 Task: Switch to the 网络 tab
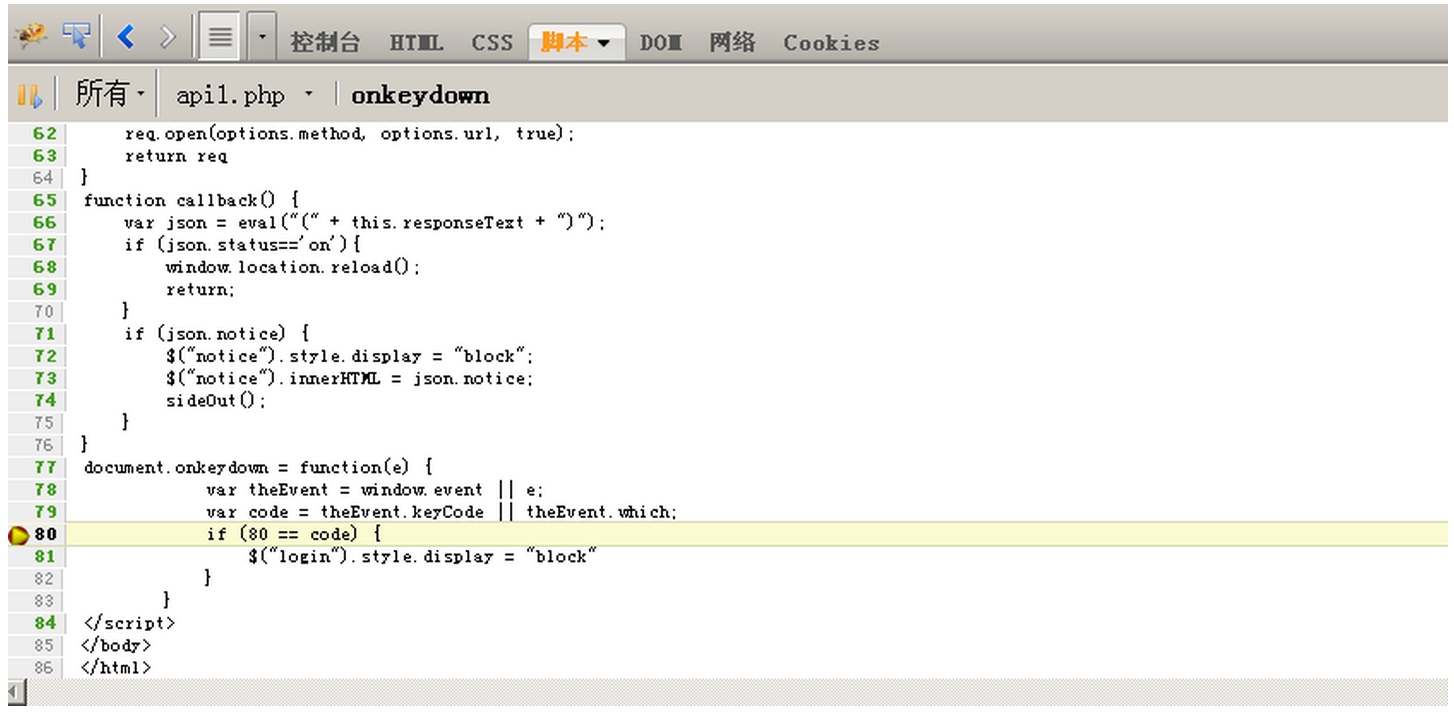tap(733, 42)
